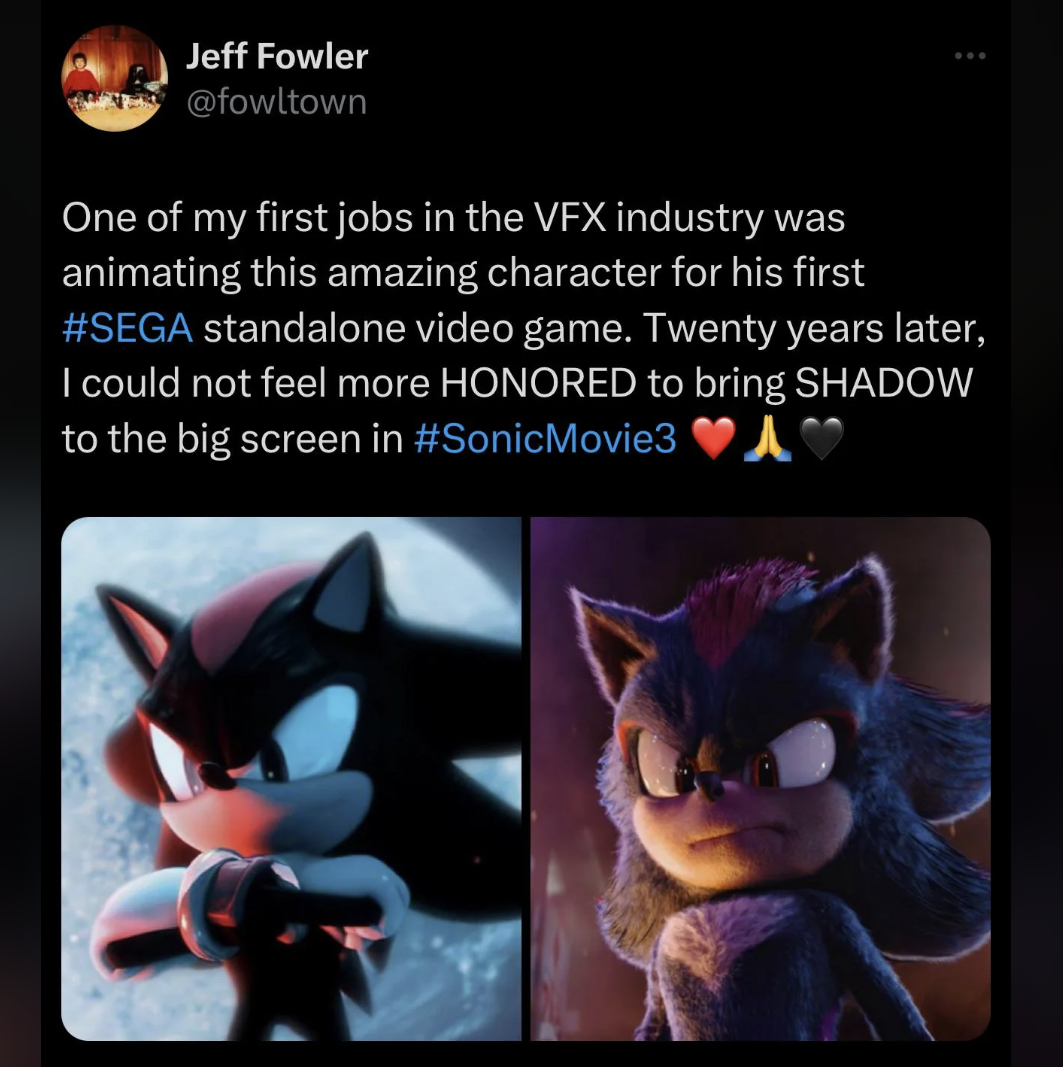This screenshot has width=1063, height=1067.
Task: Click Jeff Fowler's profile avatar
Action: pos(115,78)
